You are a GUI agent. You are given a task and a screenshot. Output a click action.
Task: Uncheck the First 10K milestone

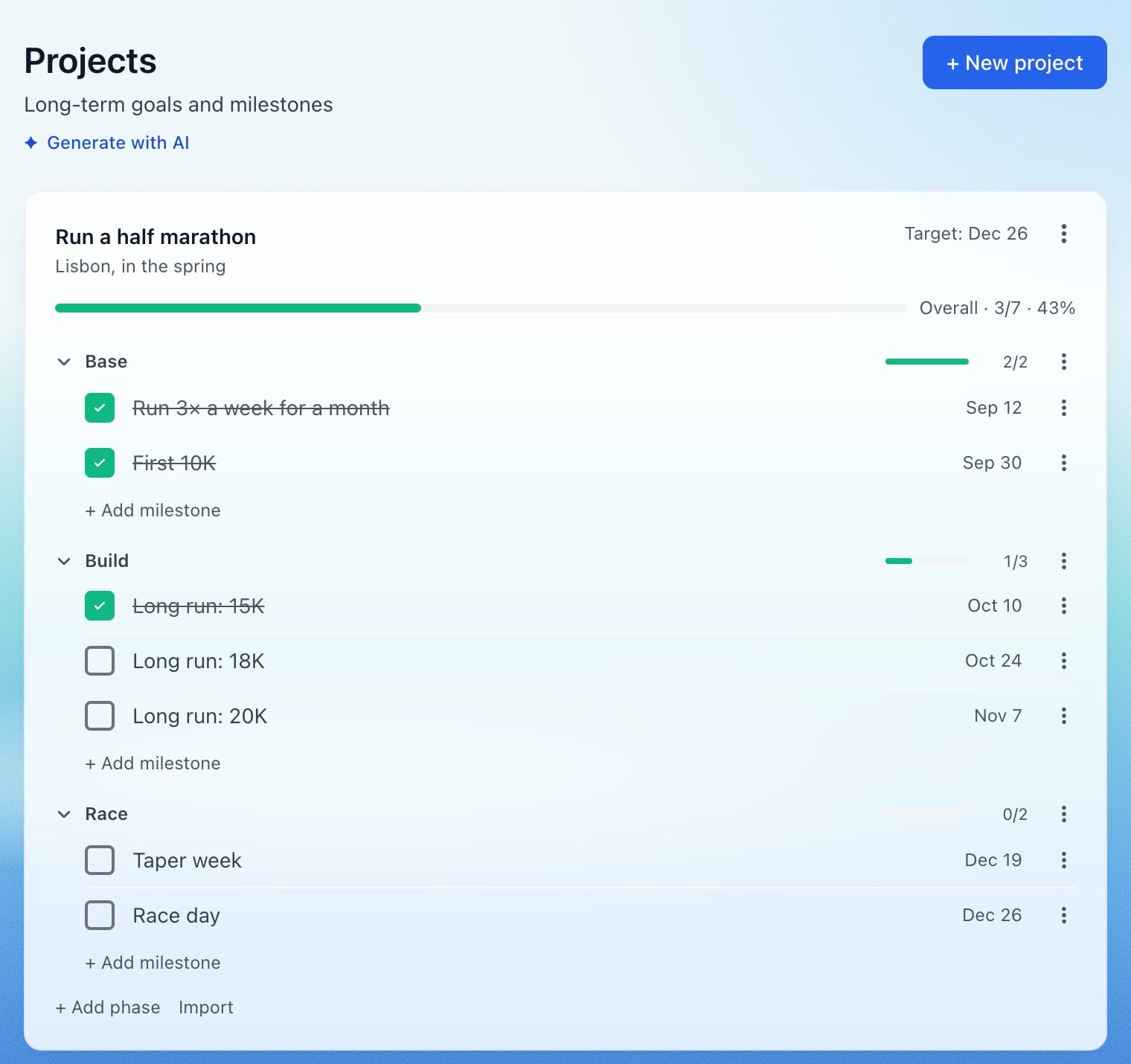click(100, 463)
